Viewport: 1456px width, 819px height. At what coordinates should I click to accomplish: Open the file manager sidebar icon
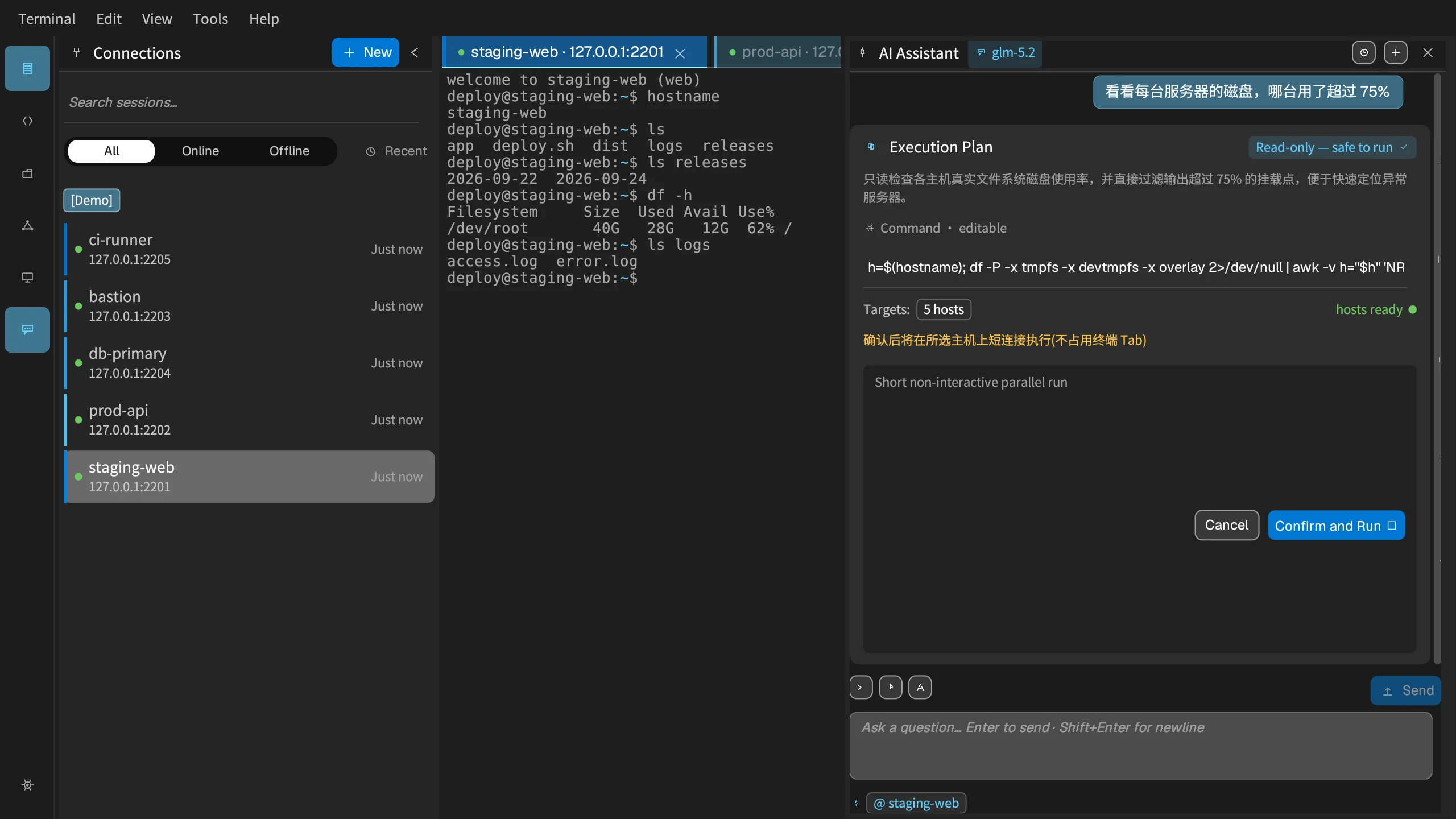[27, 173]
